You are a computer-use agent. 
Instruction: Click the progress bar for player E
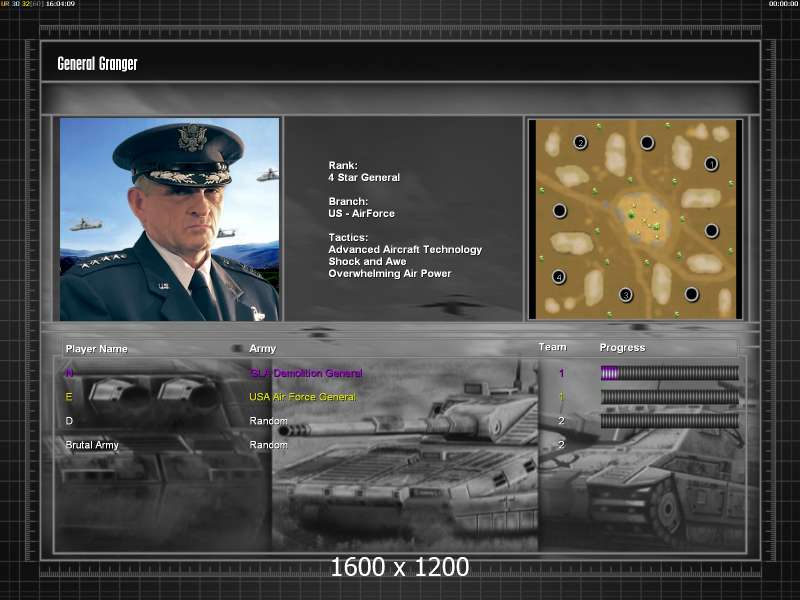669,397
